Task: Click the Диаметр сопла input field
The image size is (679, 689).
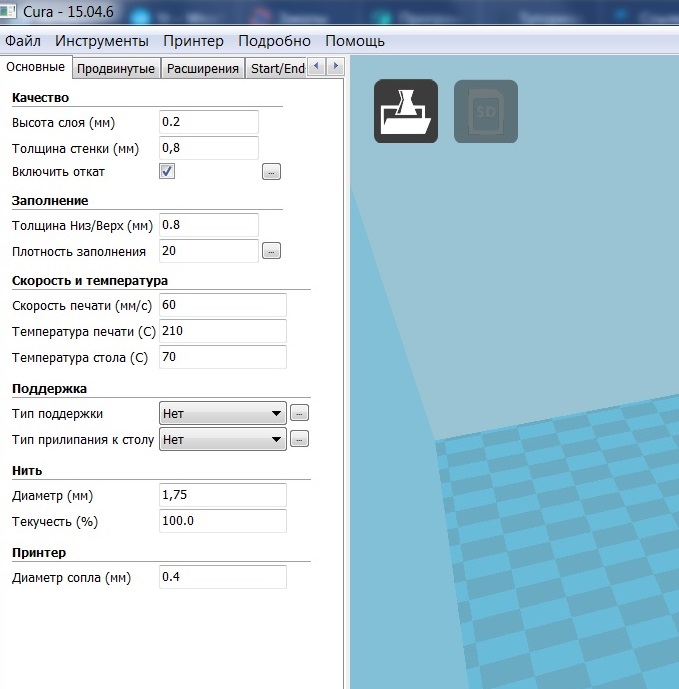Action: click(x=222, y=577)
